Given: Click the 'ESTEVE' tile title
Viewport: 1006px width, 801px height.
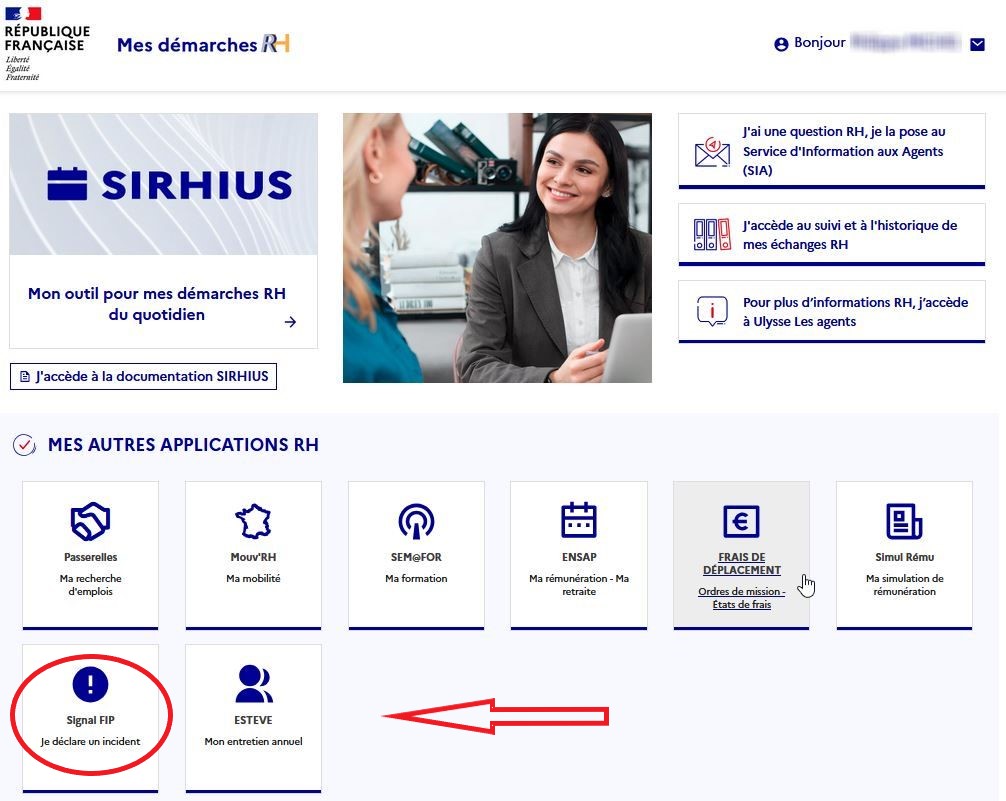Looking at the screenshot, I should click(x=253, y=720).
